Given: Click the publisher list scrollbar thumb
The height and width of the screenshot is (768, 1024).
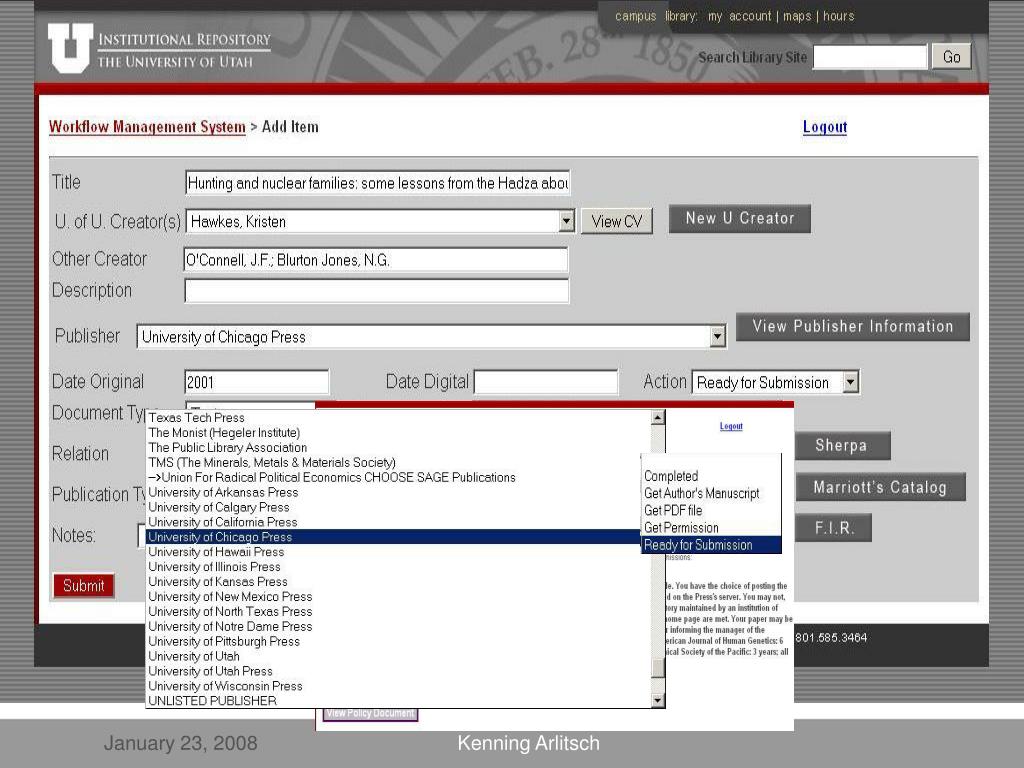Looking at the screenshot, I should (658, 667).
